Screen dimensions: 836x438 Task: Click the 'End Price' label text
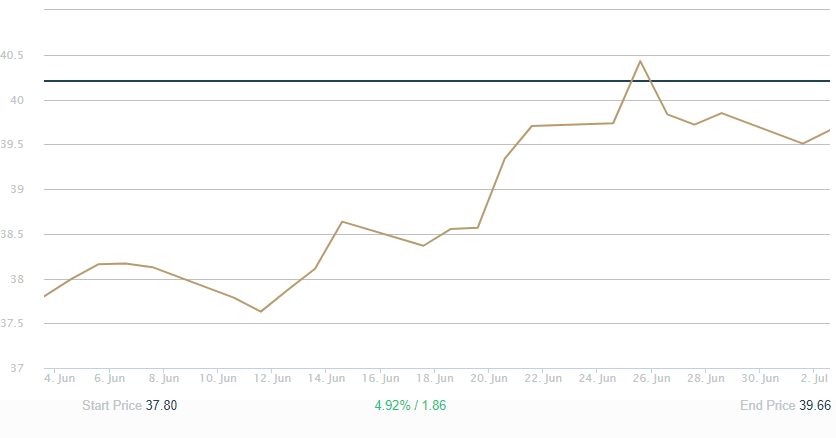[767, 406]
